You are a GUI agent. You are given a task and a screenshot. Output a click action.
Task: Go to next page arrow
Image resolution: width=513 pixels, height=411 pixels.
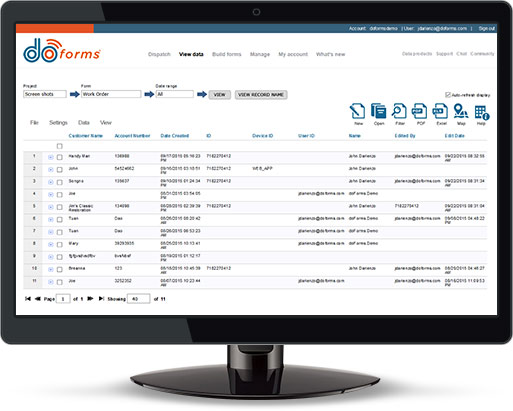[90, 299]
